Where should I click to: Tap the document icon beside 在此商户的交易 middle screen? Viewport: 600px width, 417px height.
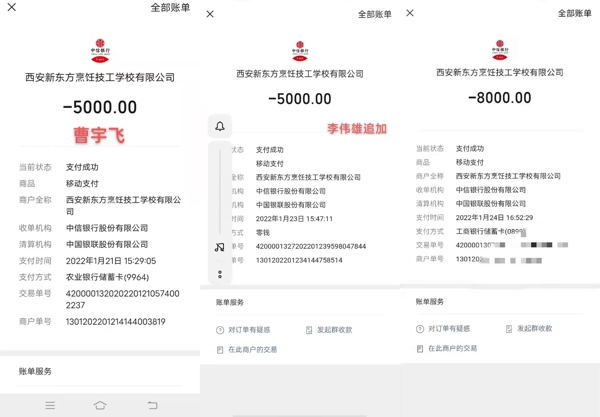click(x=220, y=350)
